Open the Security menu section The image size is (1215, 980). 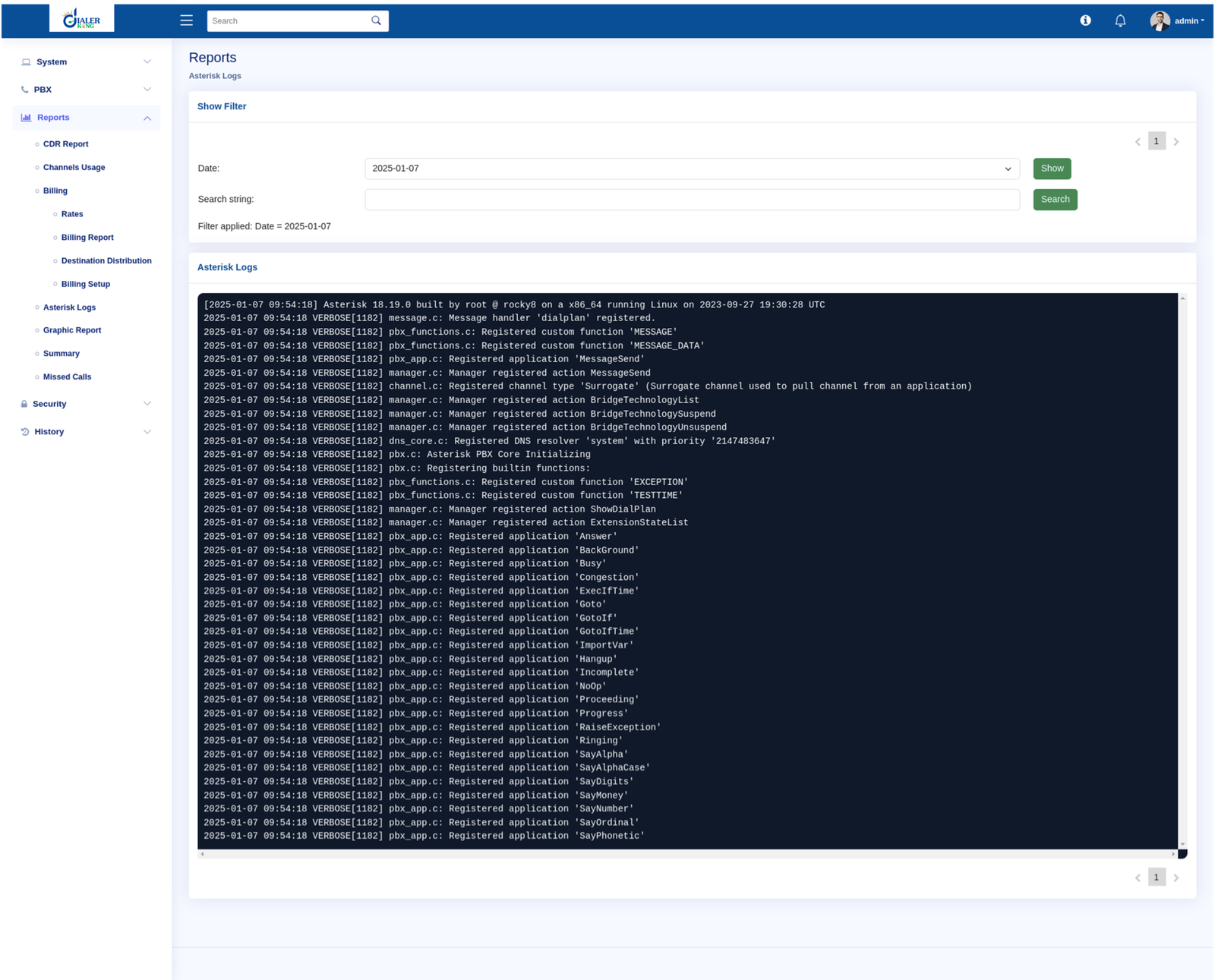click(87, 404)
